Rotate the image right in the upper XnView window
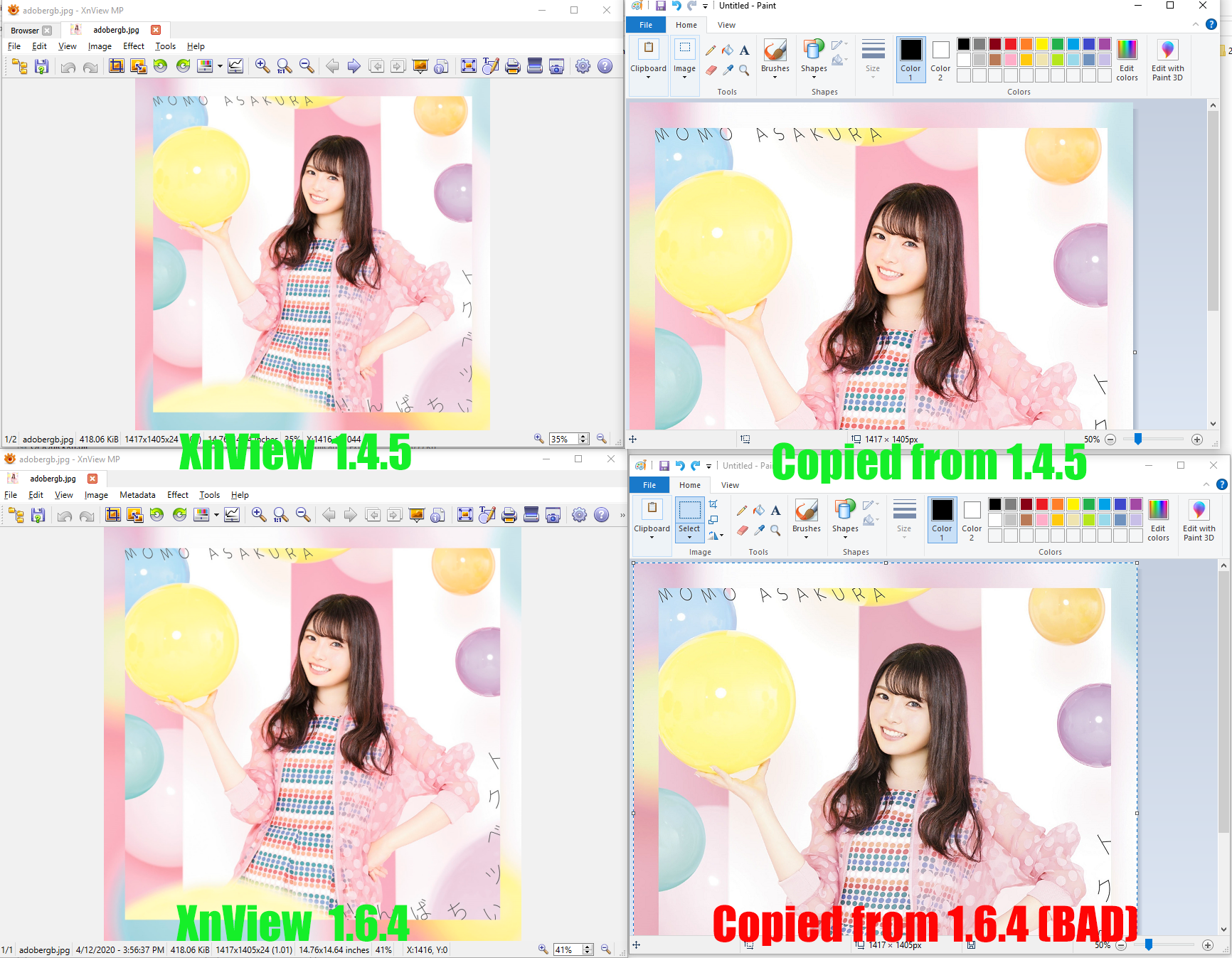 pyautogui.click(x=183, y=66)
